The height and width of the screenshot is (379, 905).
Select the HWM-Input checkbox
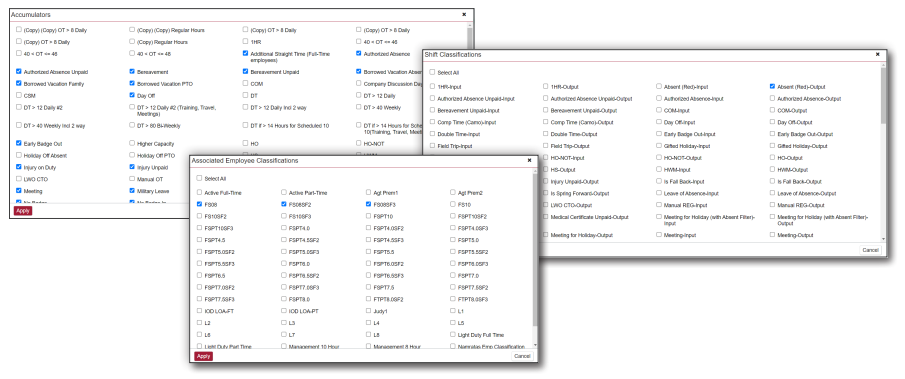659,170
